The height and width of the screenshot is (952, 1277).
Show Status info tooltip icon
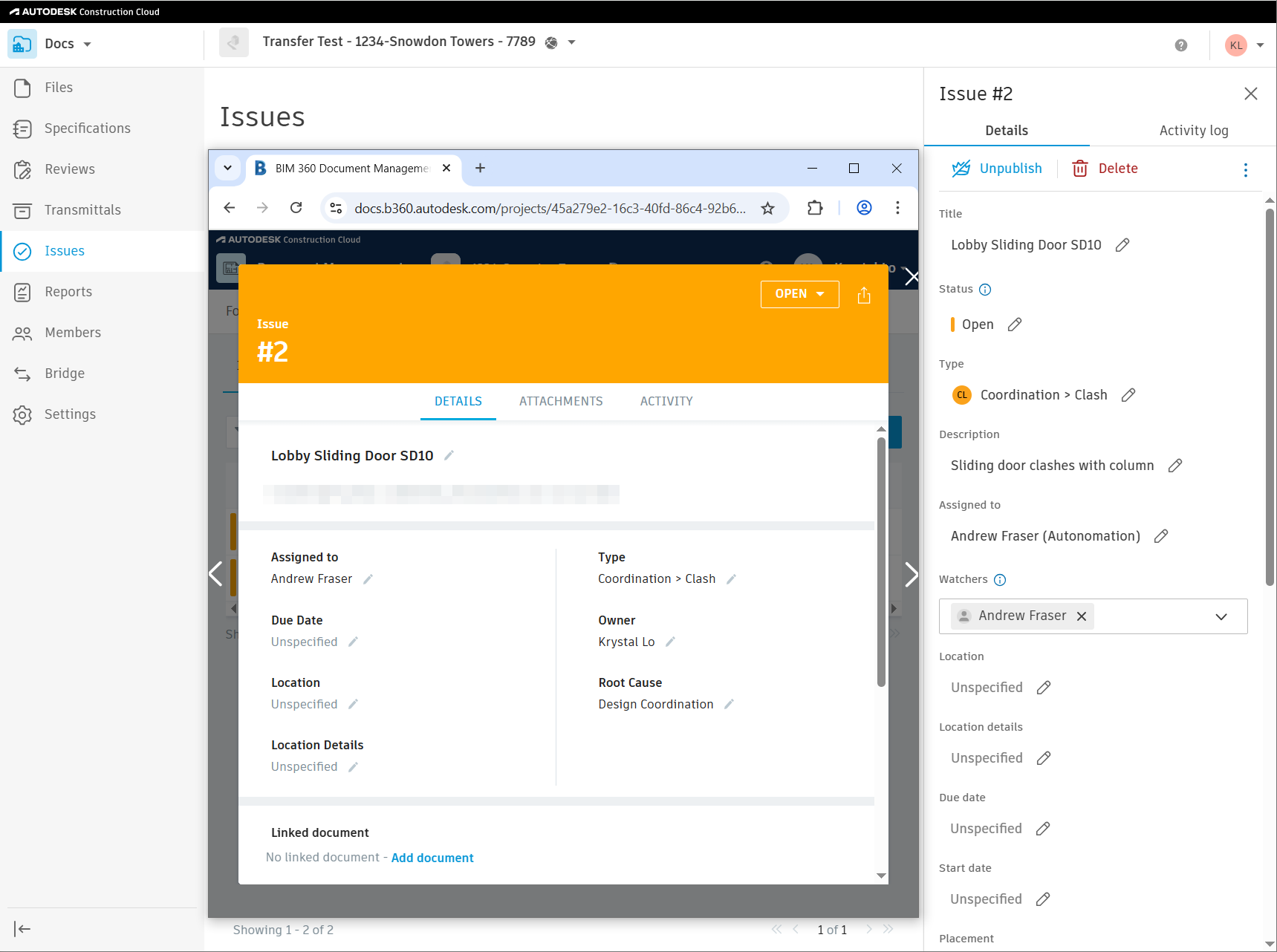tap(985, 290)
